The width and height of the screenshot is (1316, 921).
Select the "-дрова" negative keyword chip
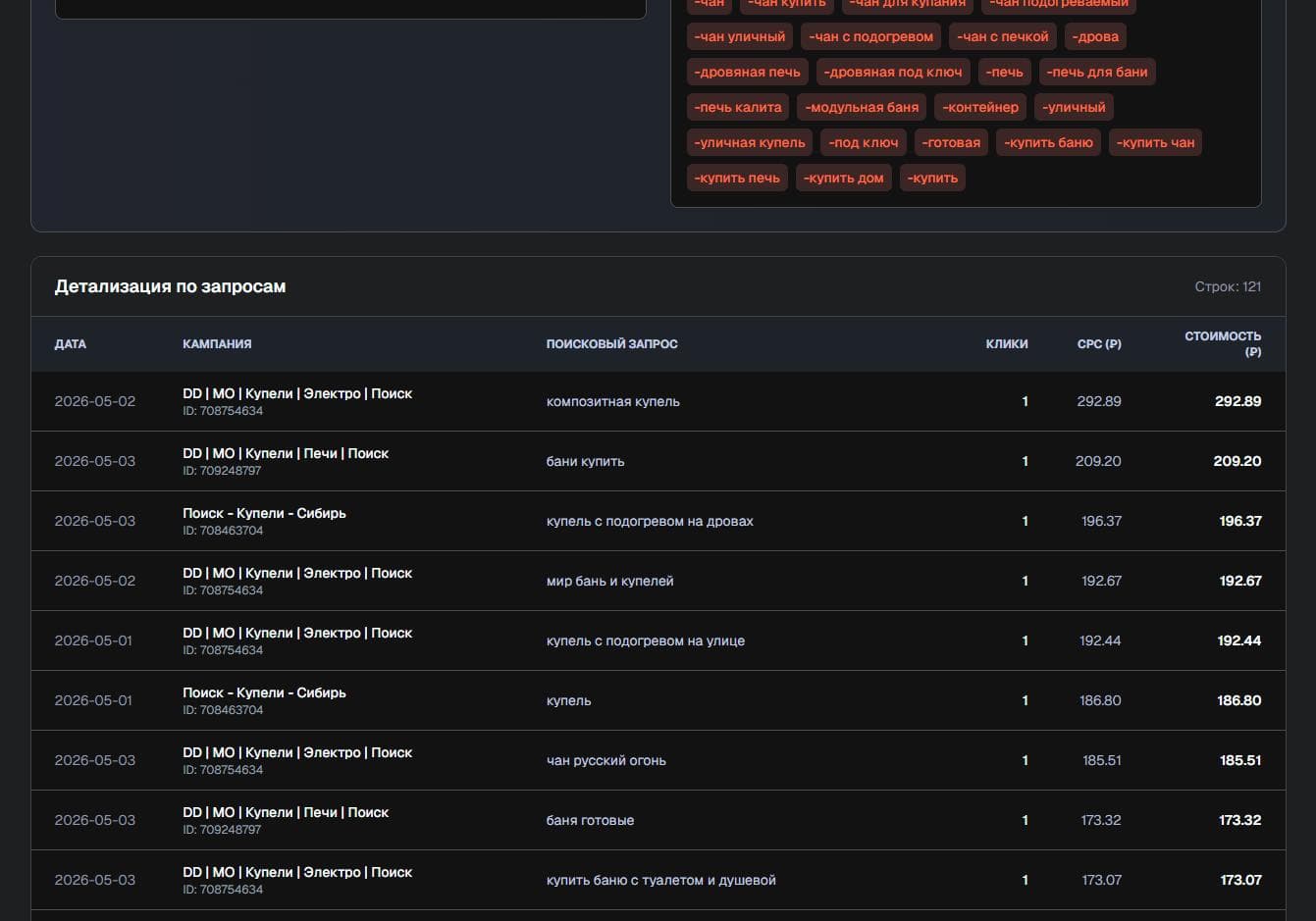1095,36
